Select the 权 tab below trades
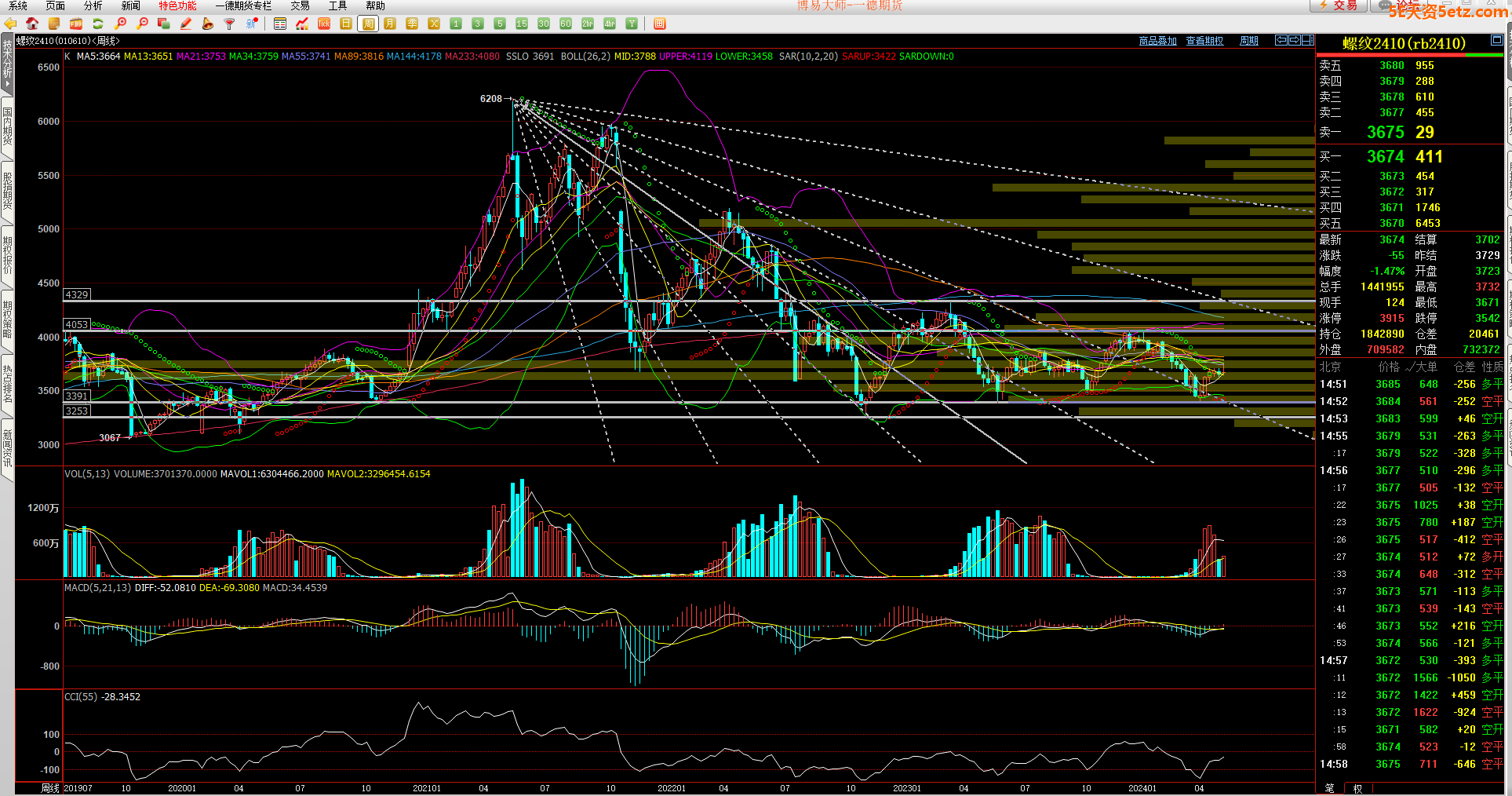Viewport: 1512px width, 796px height. click(1357, 788)
